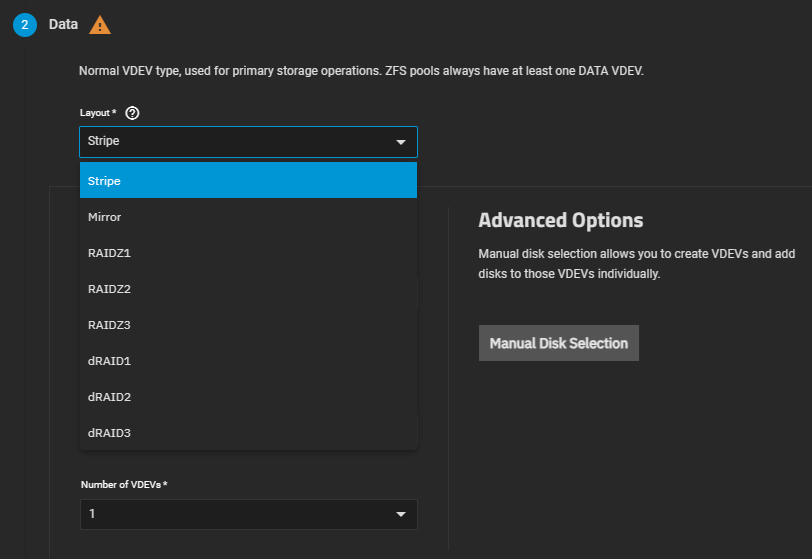Choose dRAID3 from the layout list

click(x=248, y=433)
